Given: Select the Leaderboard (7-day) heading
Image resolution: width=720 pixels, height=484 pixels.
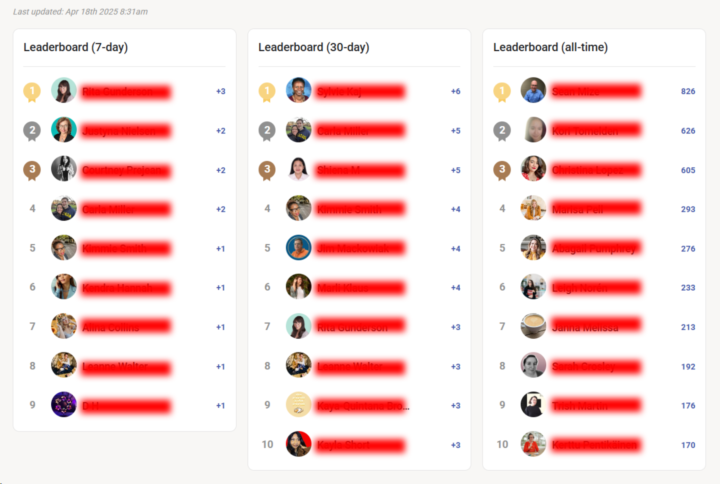Looking at the screenshot, I should (x=76, y=47).
